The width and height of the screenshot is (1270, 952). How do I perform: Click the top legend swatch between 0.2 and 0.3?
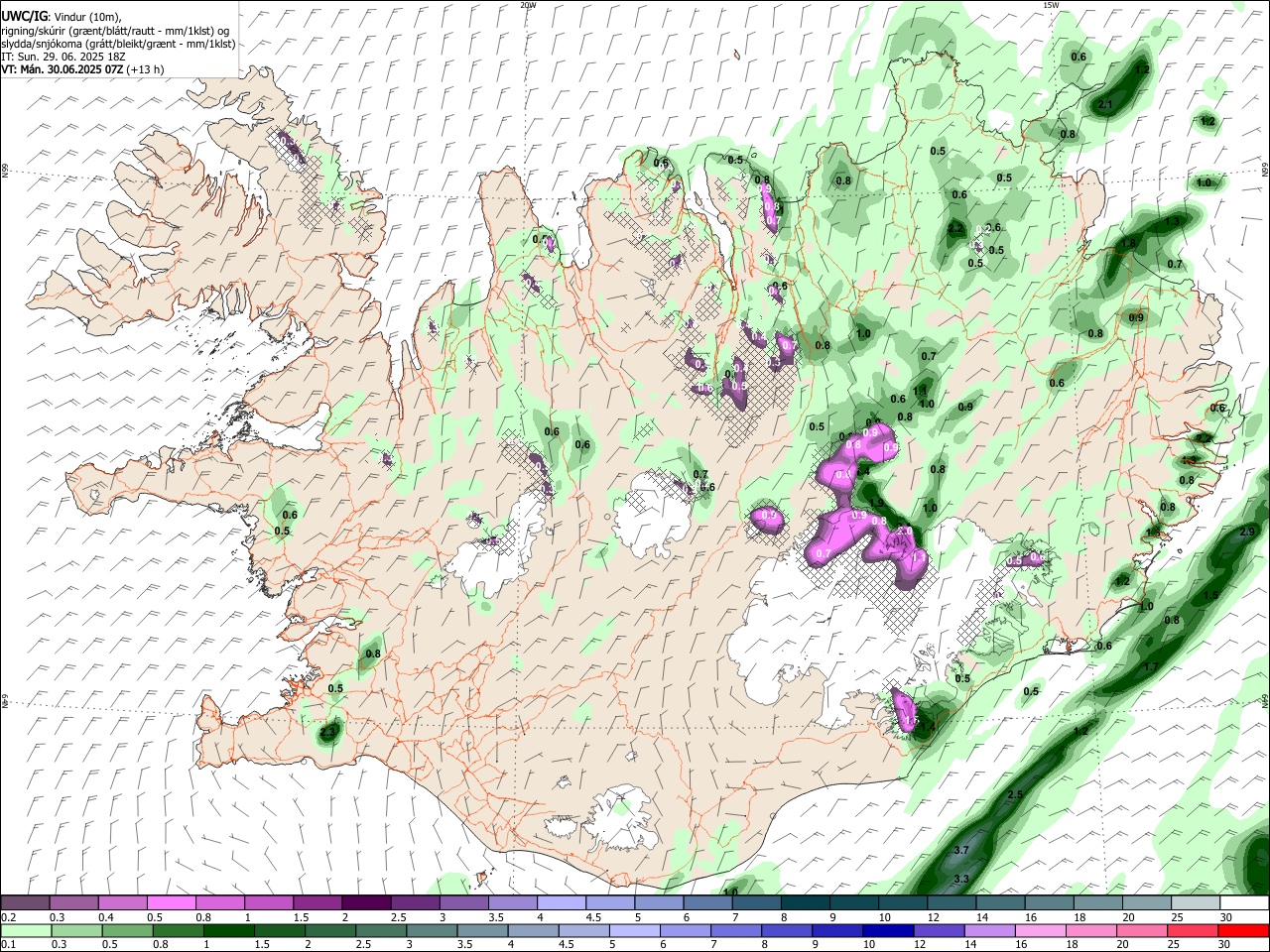click(26, 903)
